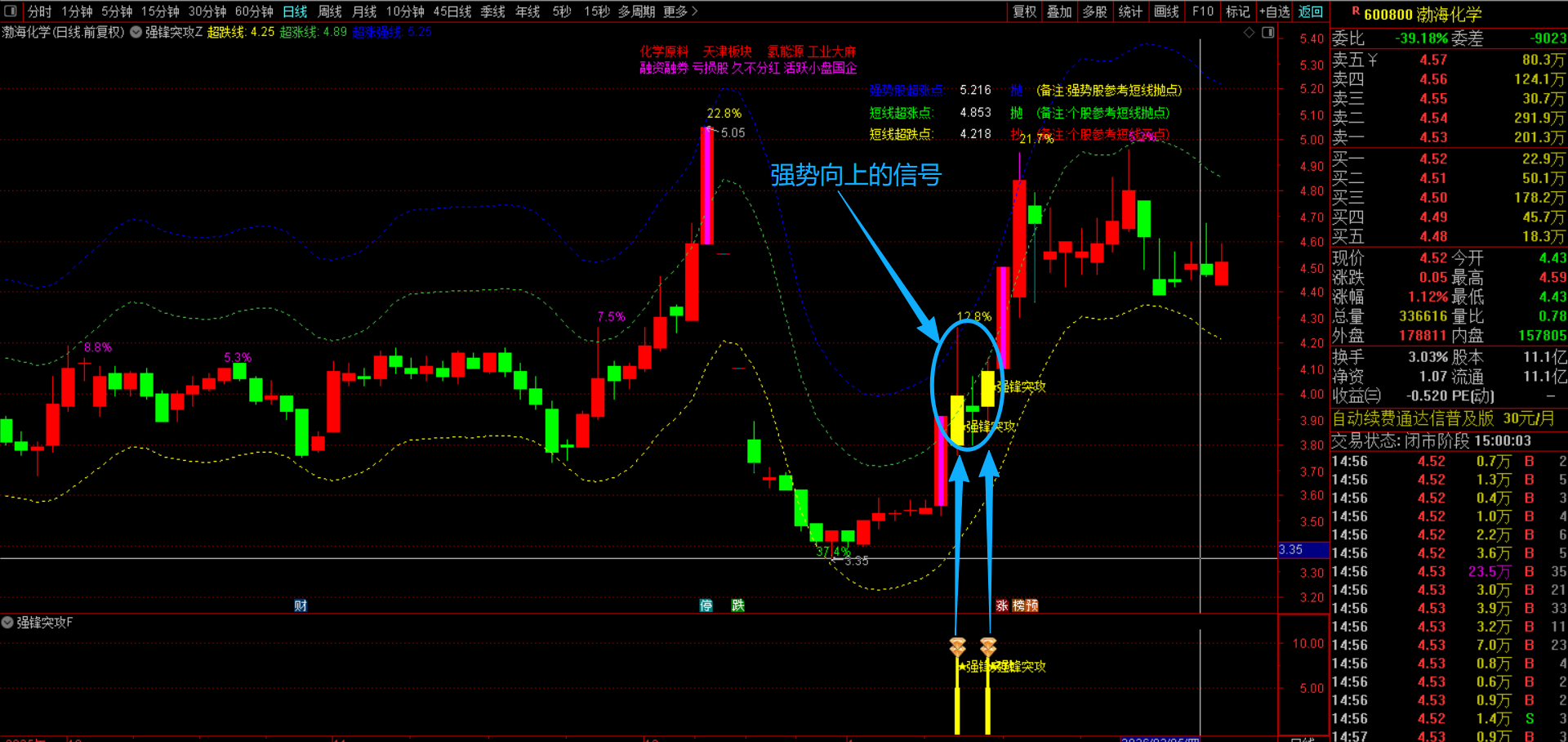Click the 跌 event marker on the timeline

click(738, 606)
